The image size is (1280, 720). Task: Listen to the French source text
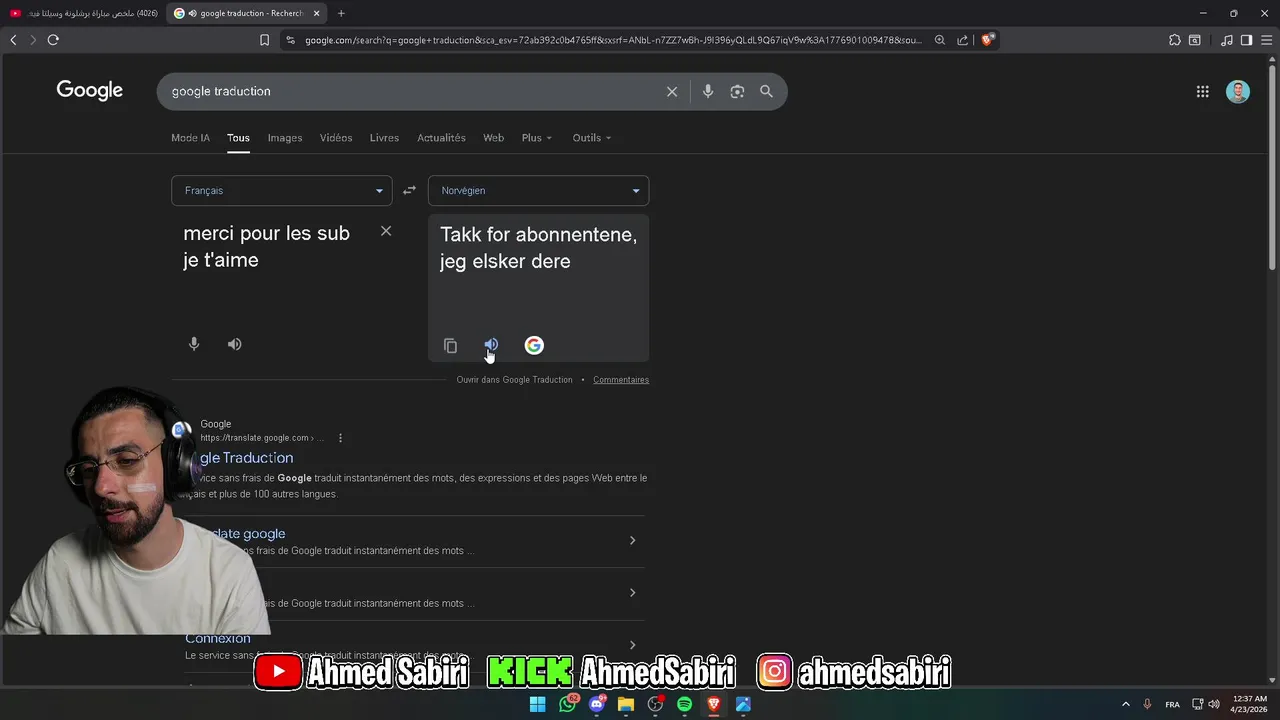[x=234, y=344]
